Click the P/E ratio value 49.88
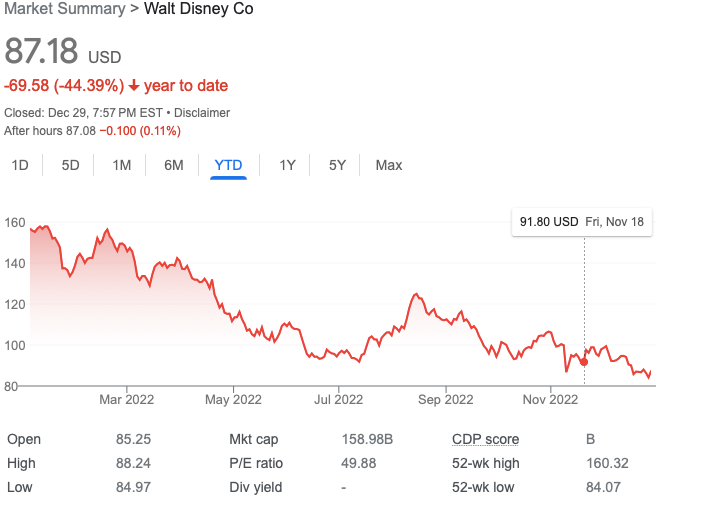 358,463
